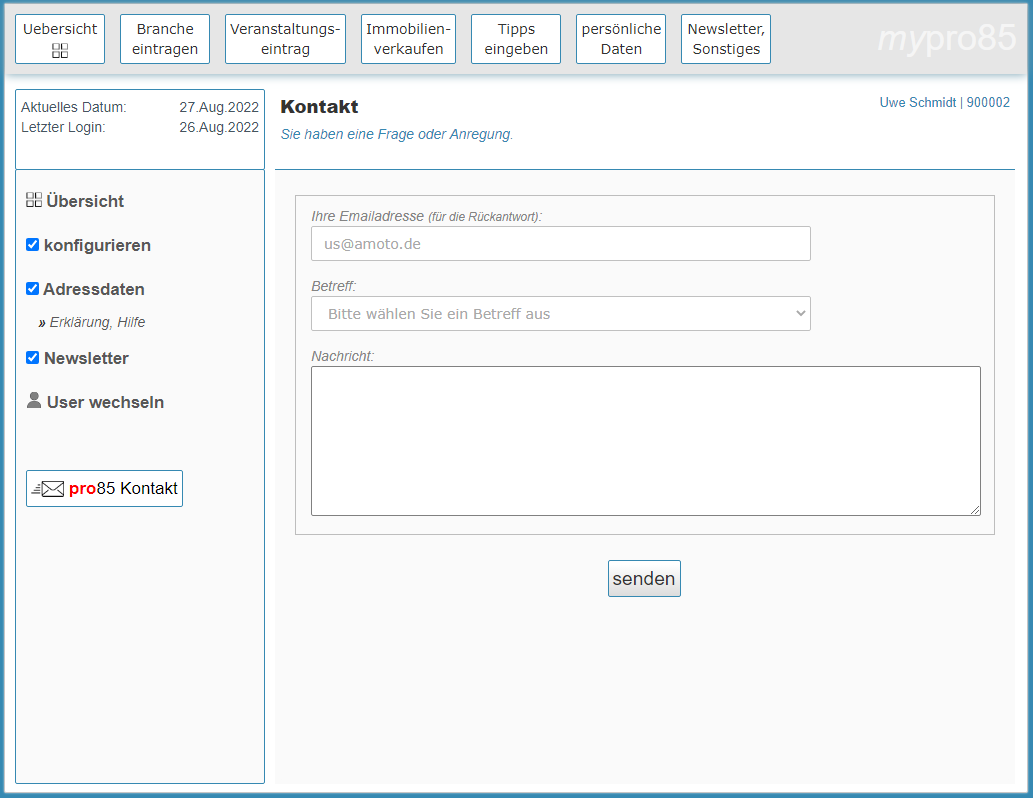This screenshot has height=798, width=1033.
Task: Click the person icon next to User wechseln
Action: 34,401
